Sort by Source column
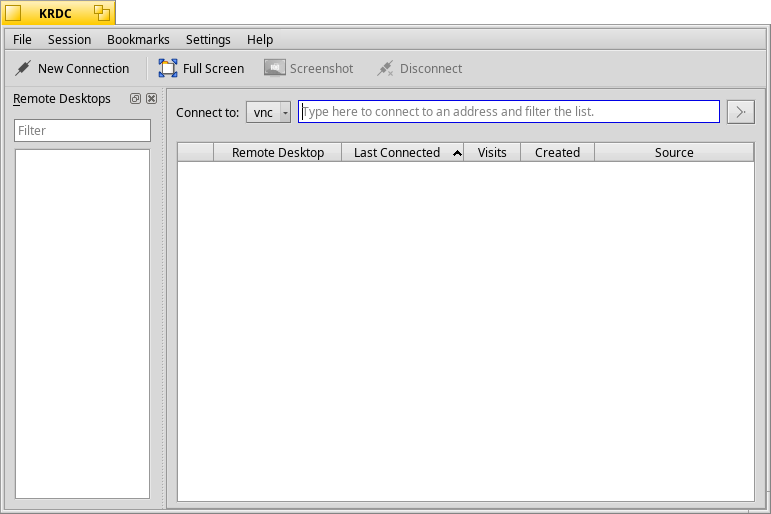This screenshot has height=514, width=771. [x=674, y=152]
